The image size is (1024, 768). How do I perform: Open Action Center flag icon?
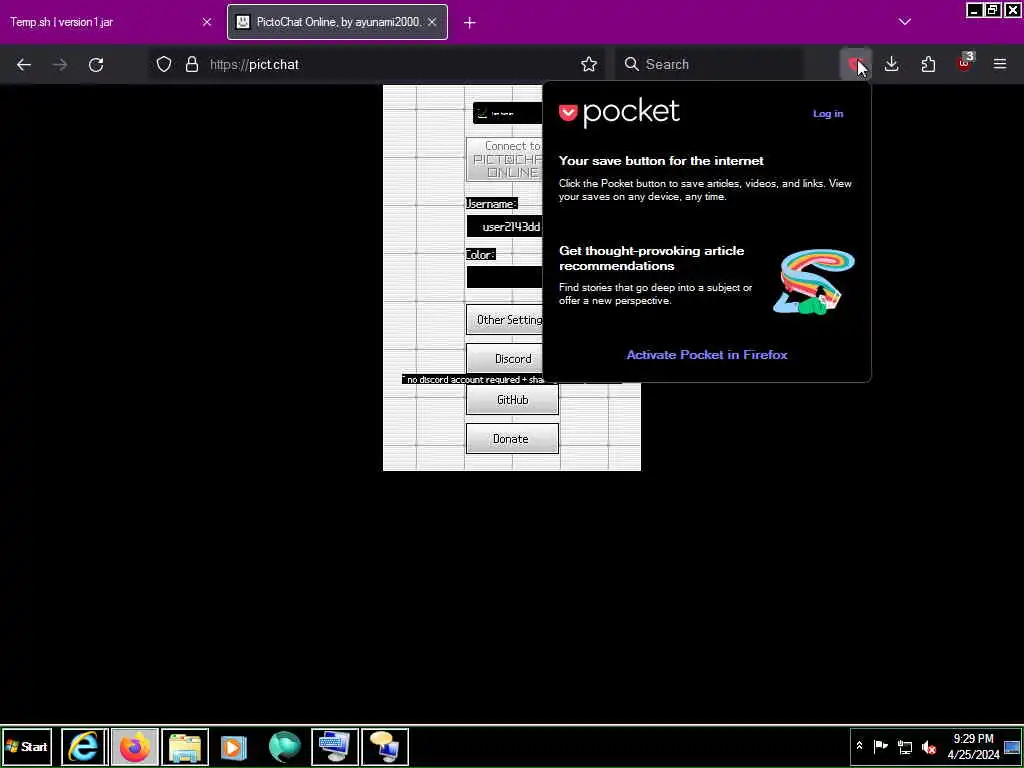[880, 746]
